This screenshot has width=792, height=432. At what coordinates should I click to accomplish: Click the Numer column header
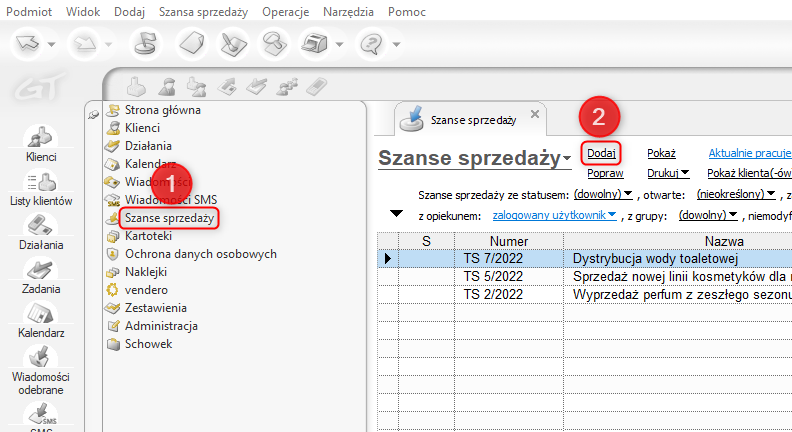[509, 241]
